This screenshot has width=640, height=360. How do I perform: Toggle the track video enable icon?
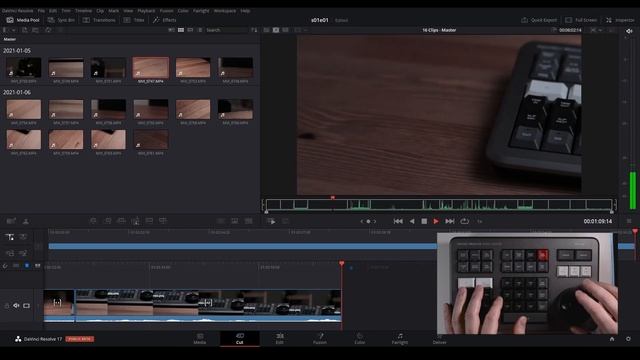click(26, 305)
